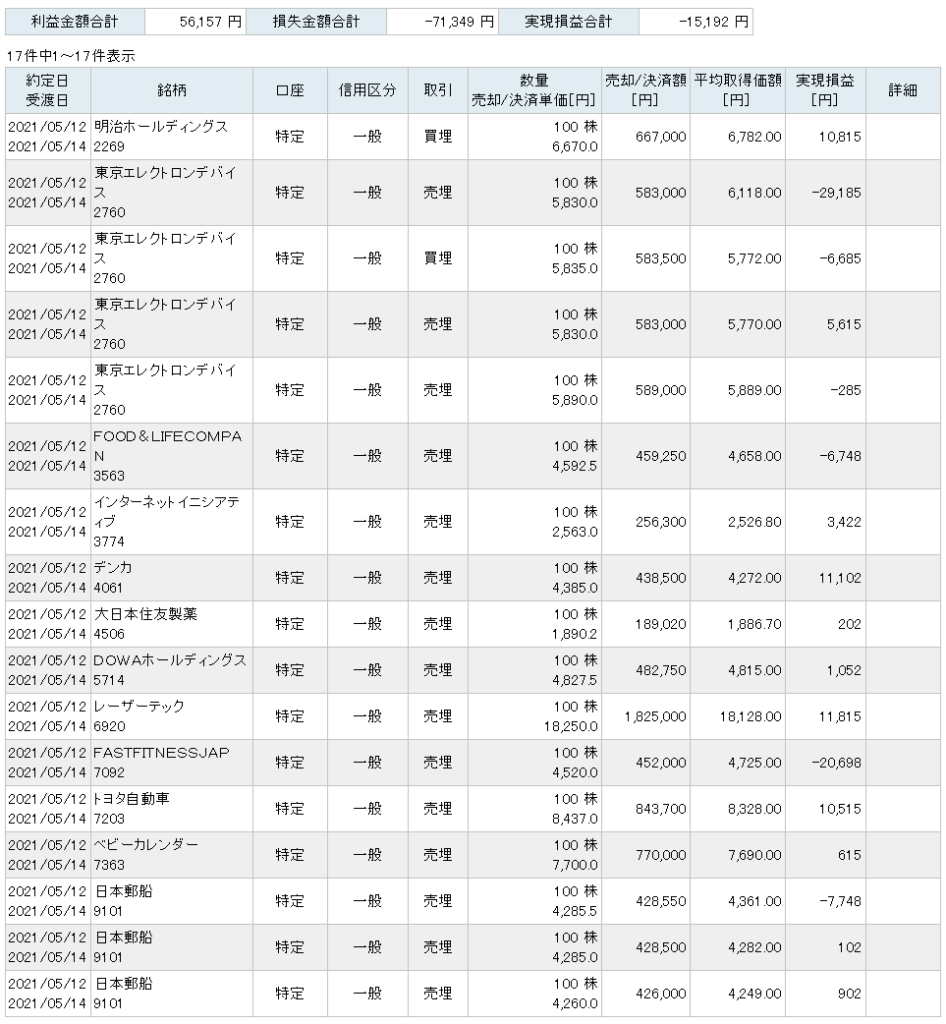The width and height of the screenshot is (946, 1024).
Task: Select レーザーテック 6920 stock name
Action: click(x=139, y=716)
